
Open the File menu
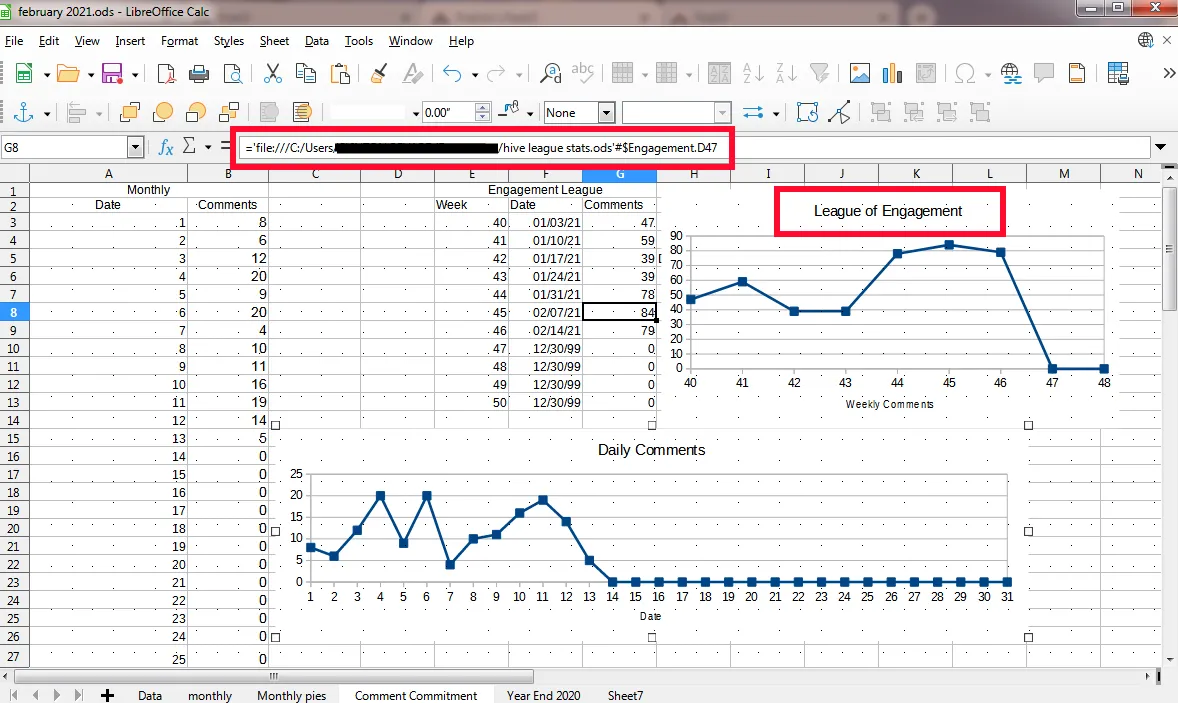click(14, 41)
